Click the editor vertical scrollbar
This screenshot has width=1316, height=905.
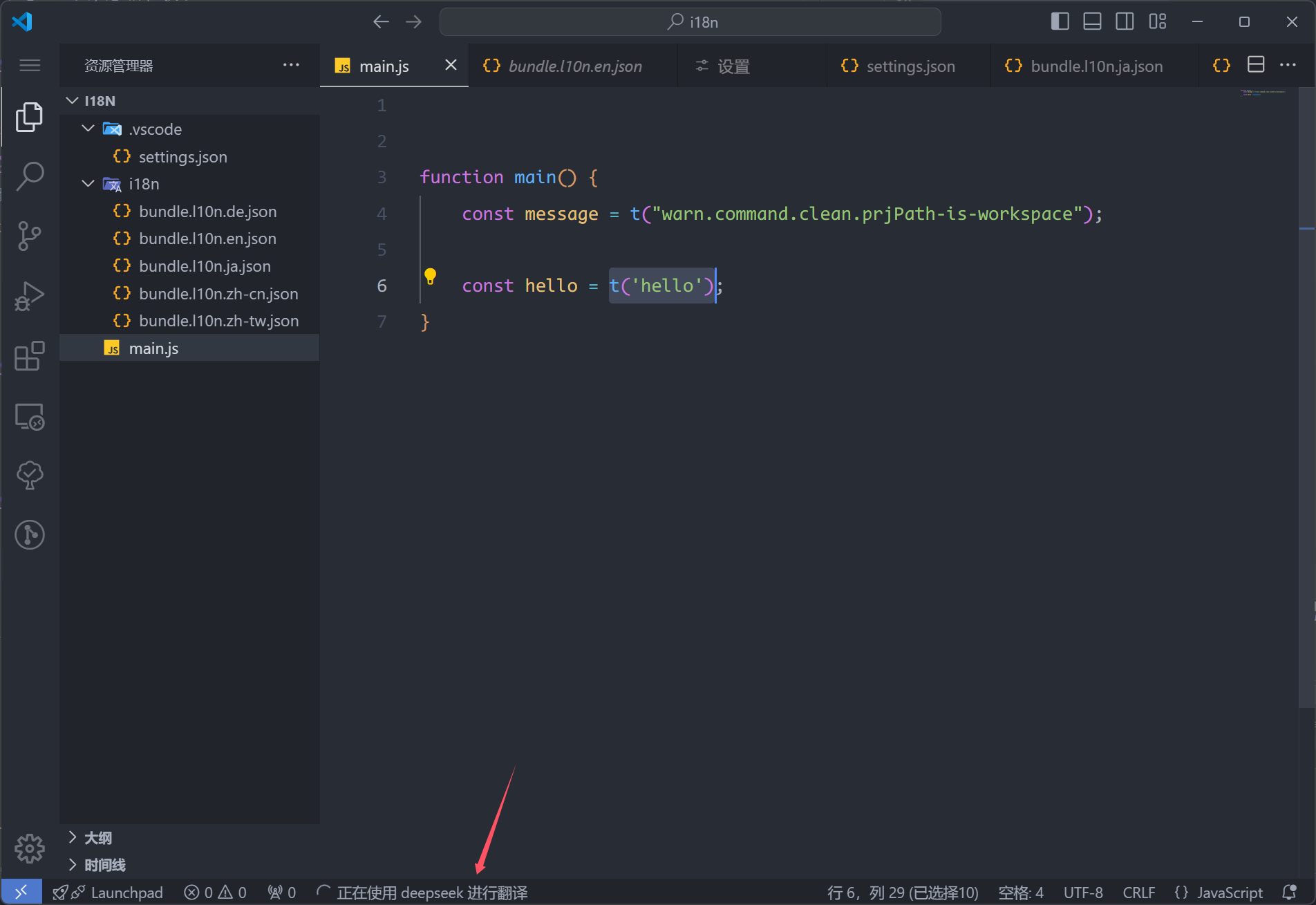tap(1306, 398)
